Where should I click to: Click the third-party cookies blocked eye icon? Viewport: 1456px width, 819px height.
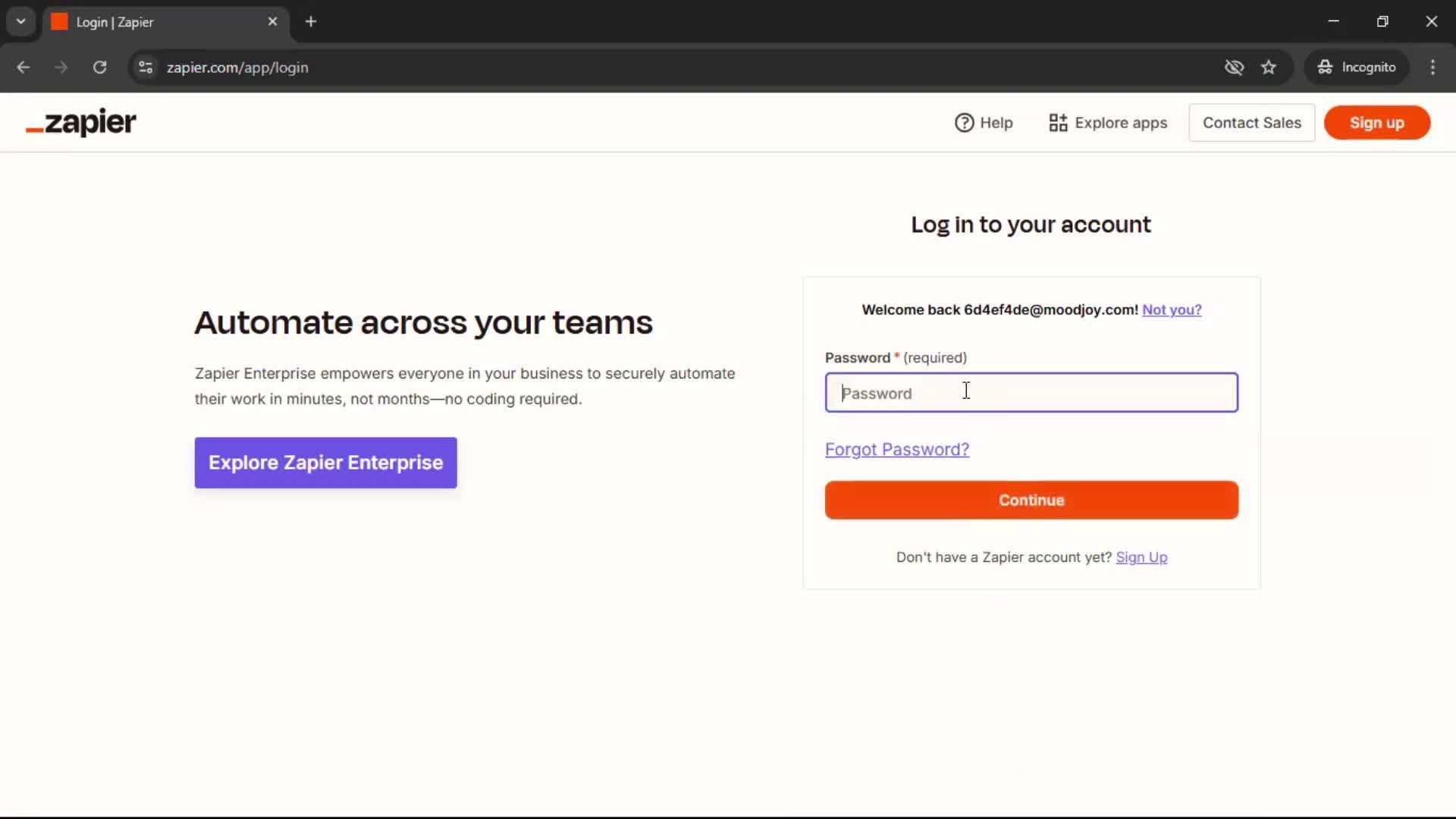click(1234, 67)
